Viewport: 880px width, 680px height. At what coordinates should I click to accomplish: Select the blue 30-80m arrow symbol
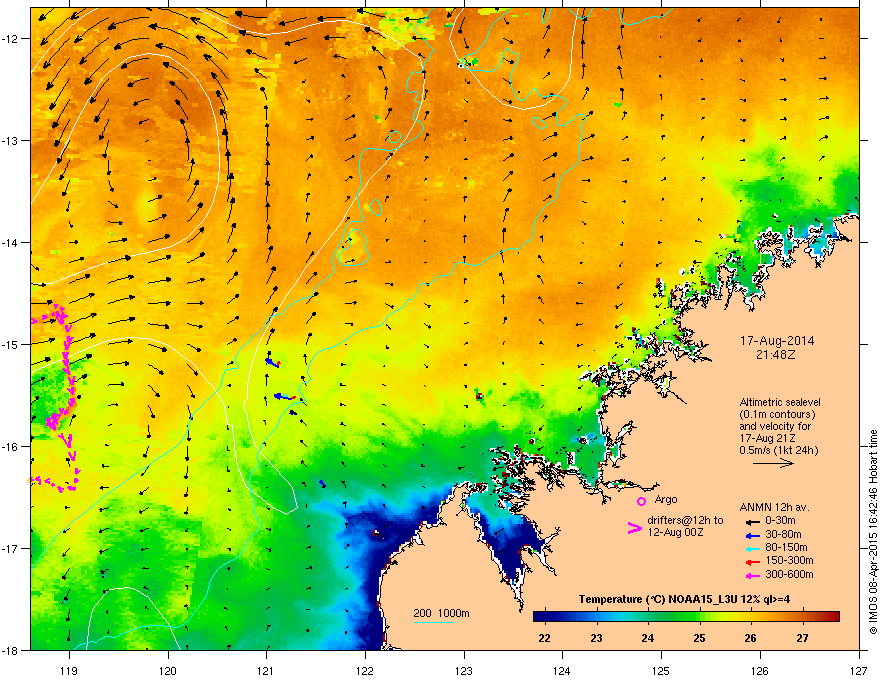pos(751,536)
